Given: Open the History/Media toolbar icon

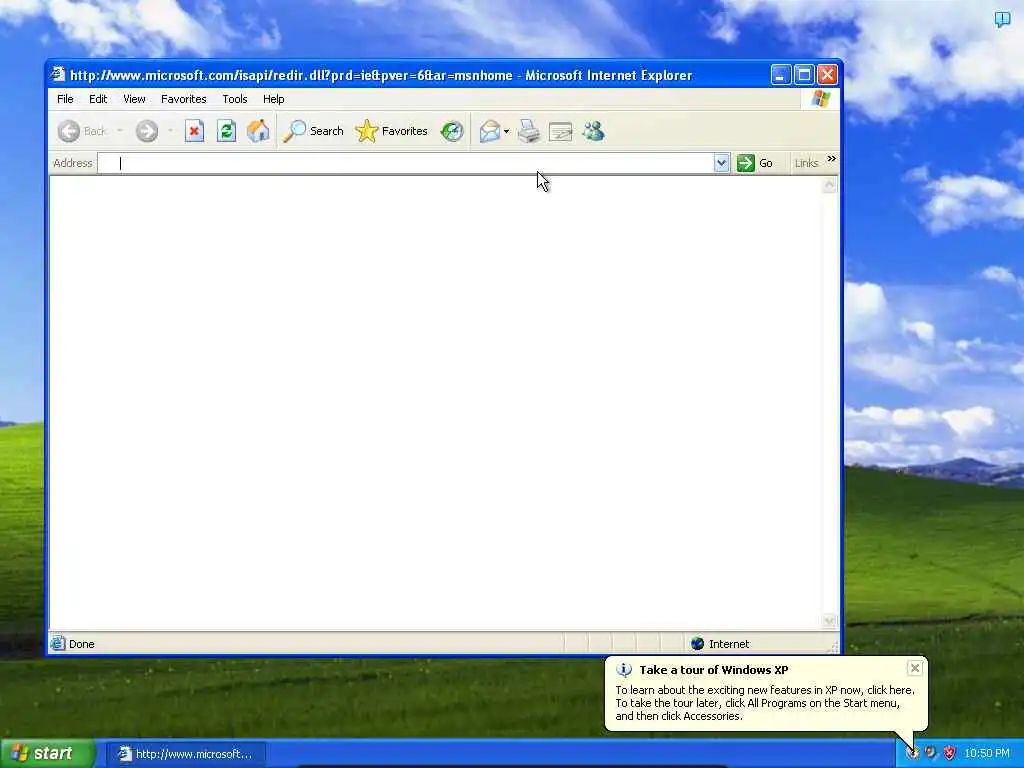Looking at the screenshot, I should (451, 131).
